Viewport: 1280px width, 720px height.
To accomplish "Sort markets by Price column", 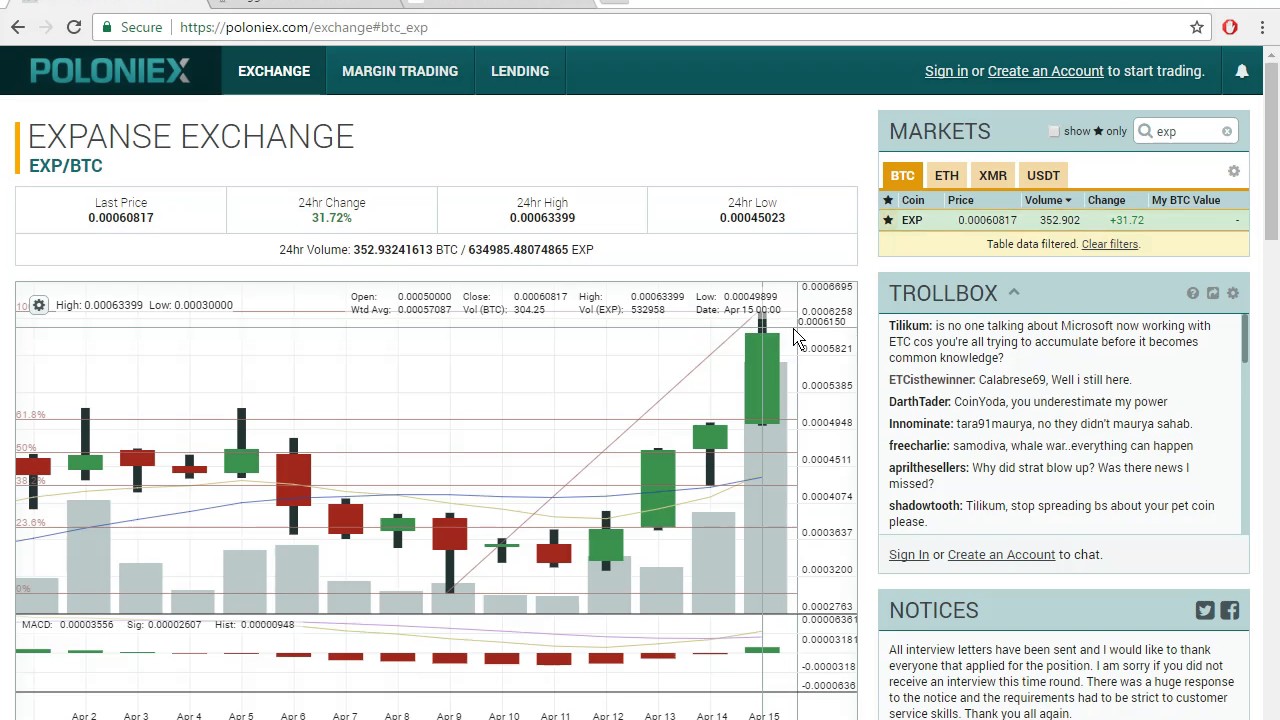I will [x=961, y=200].
